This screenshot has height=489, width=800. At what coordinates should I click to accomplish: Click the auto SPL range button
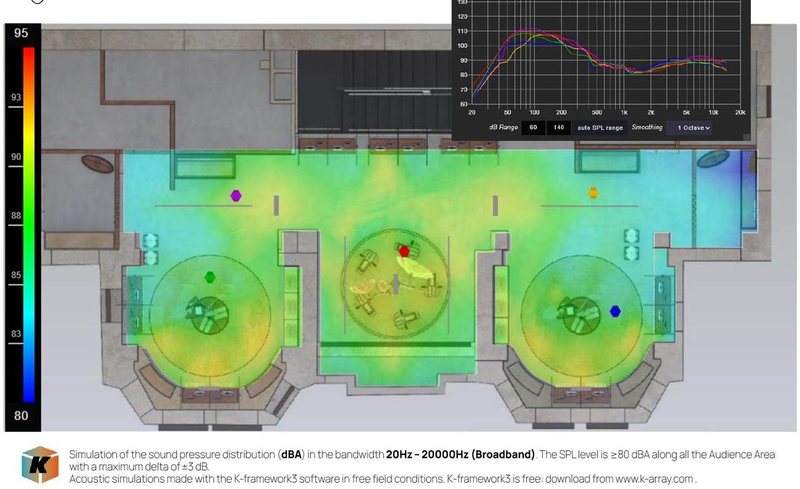600,128
